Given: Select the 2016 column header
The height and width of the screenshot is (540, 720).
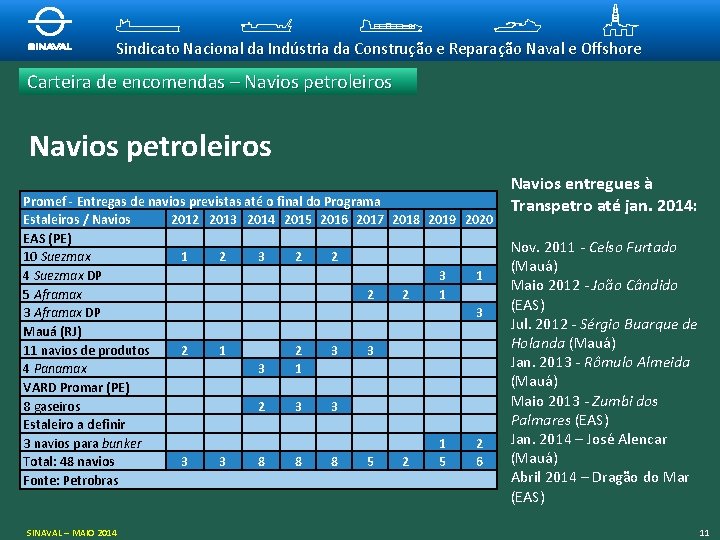Looking at the screenshot, I should coord(334,219).
